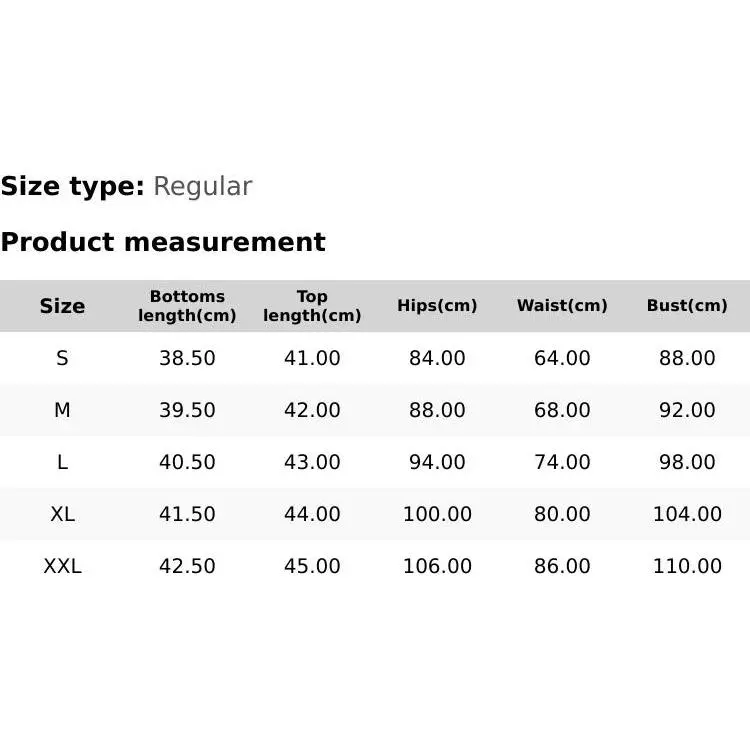Select the L size row label
The width and height of the screenshot is (750, 750).
tap(62, 462)
